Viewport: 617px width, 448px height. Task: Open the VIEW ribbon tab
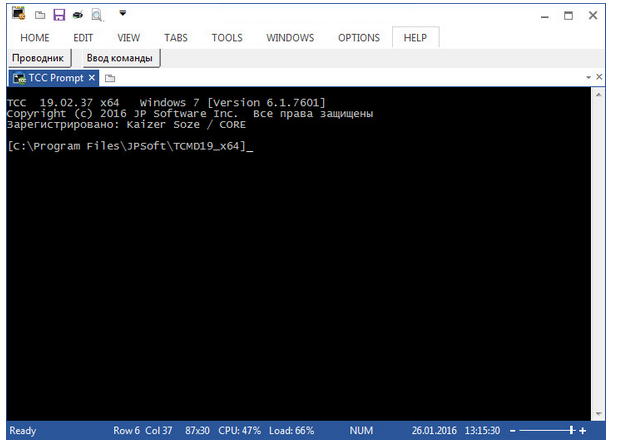(x=129, y=38)
